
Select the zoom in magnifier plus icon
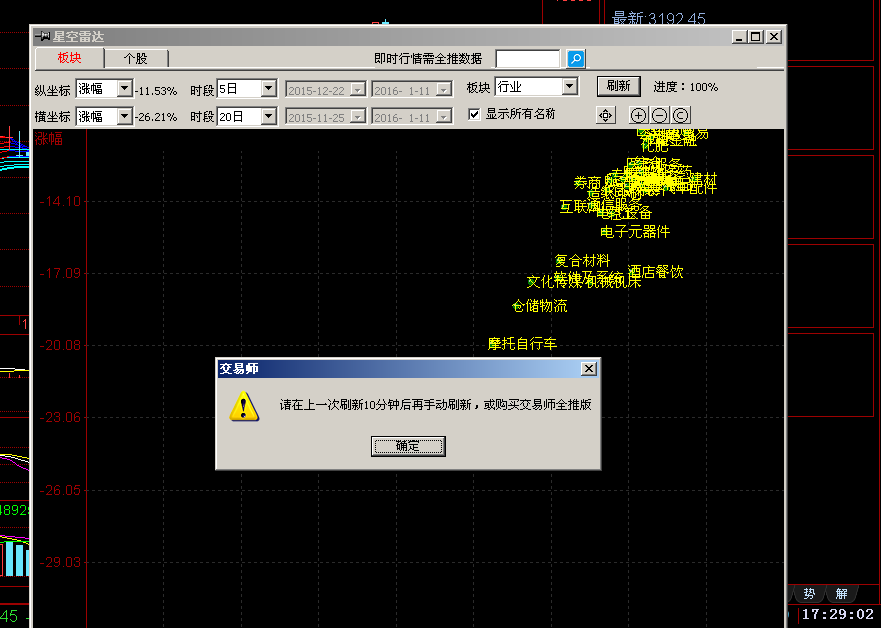[x=638, y=115]
